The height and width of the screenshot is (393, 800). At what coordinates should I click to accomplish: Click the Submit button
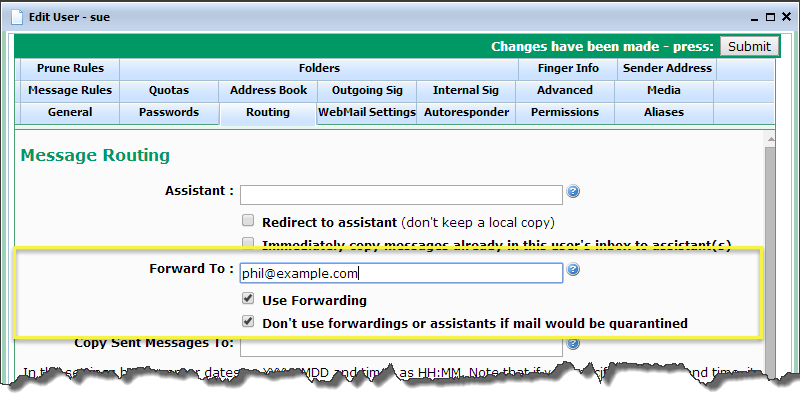coord(749,46)
